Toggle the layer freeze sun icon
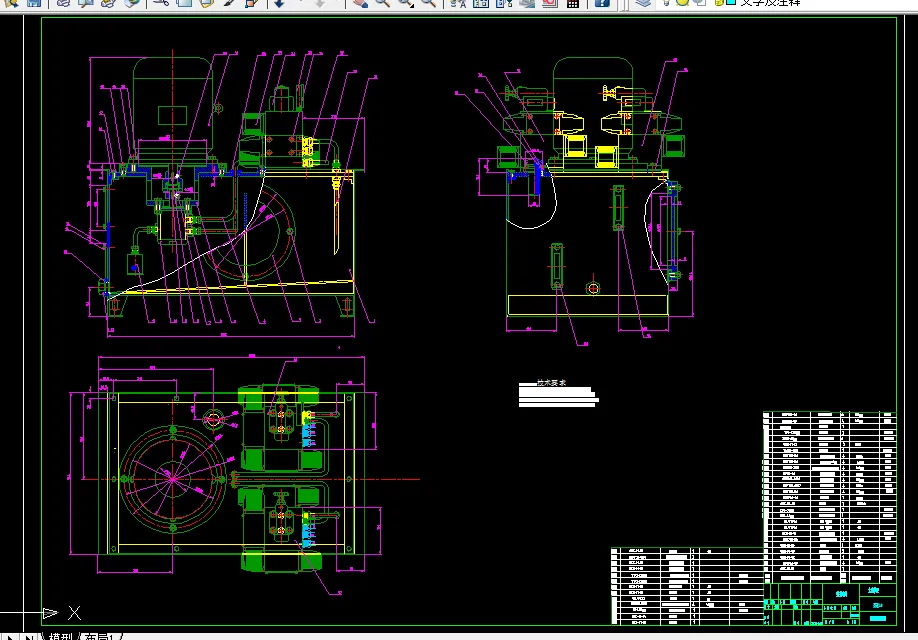This screenshot has width=918, height=640. 682,2
